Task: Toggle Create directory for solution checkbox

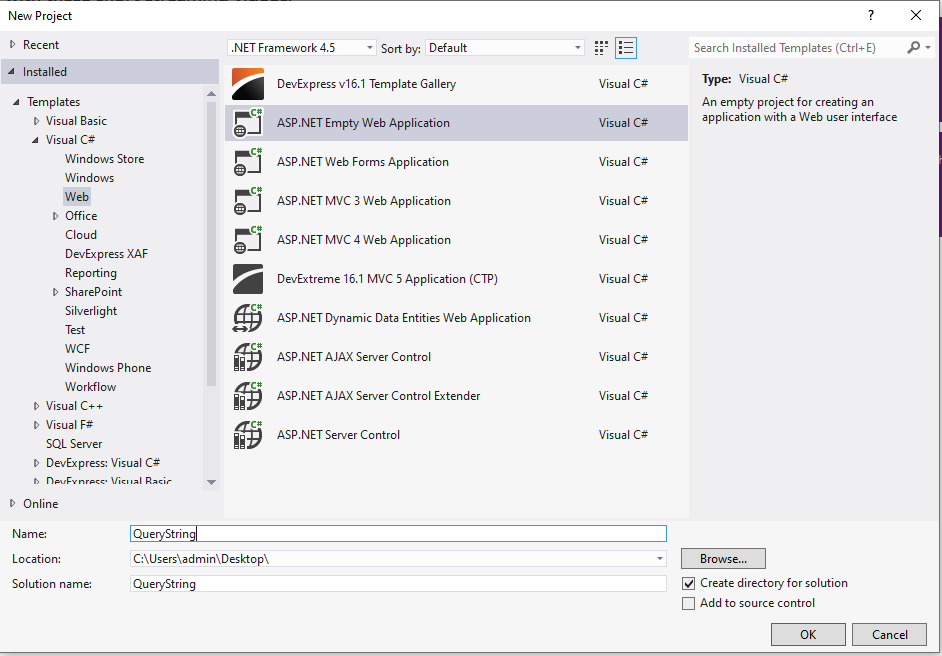Action: coord(688,583)
